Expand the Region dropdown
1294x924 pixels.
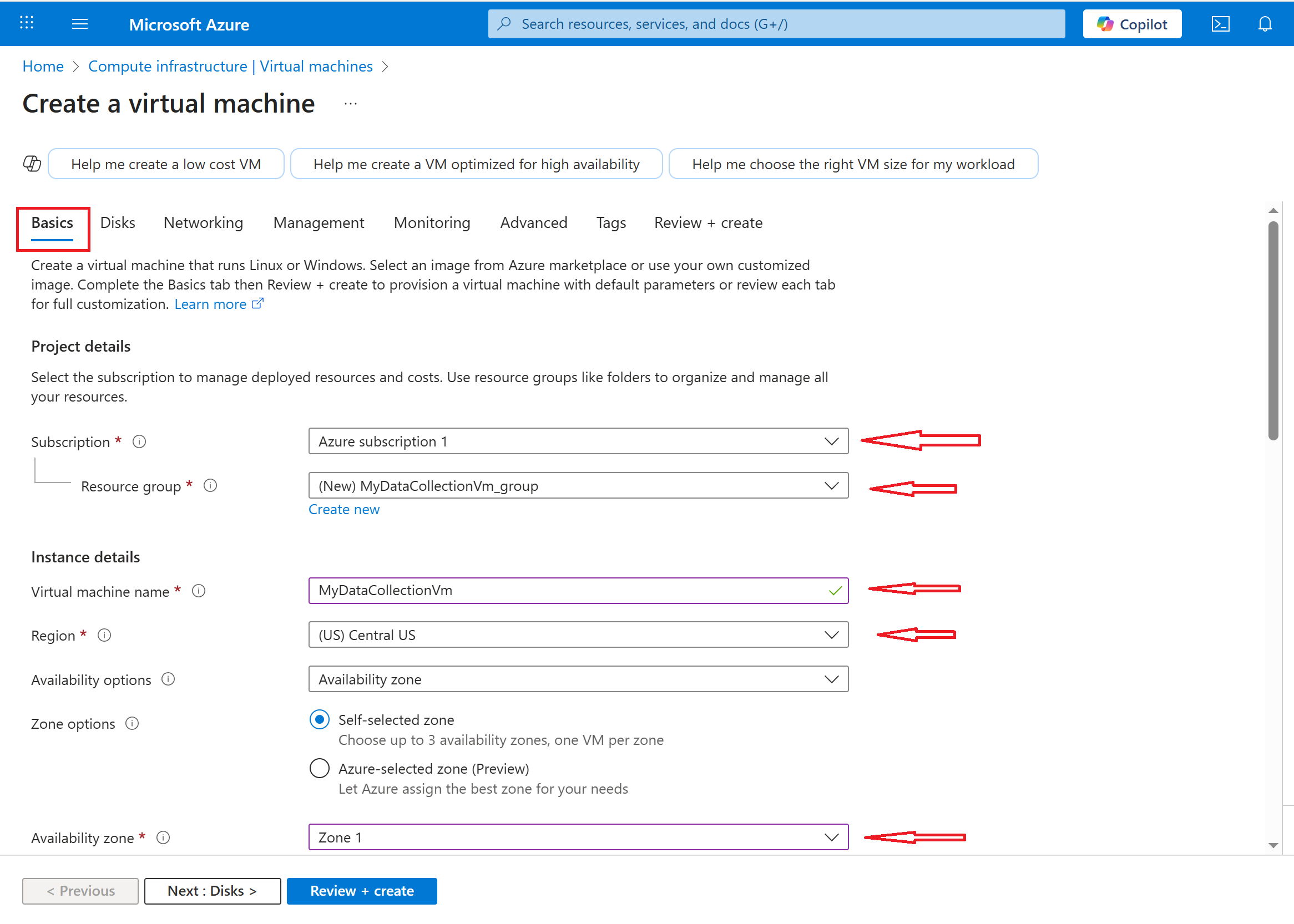(x=578, y=635)
